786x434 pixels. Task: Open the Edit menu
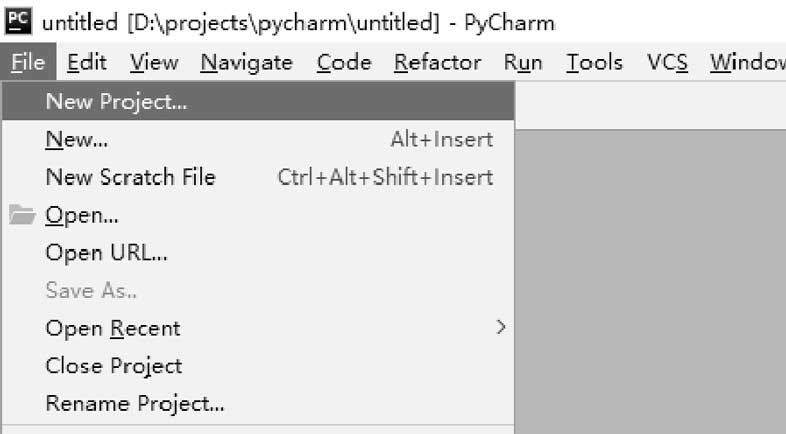(x=87, y=62)
